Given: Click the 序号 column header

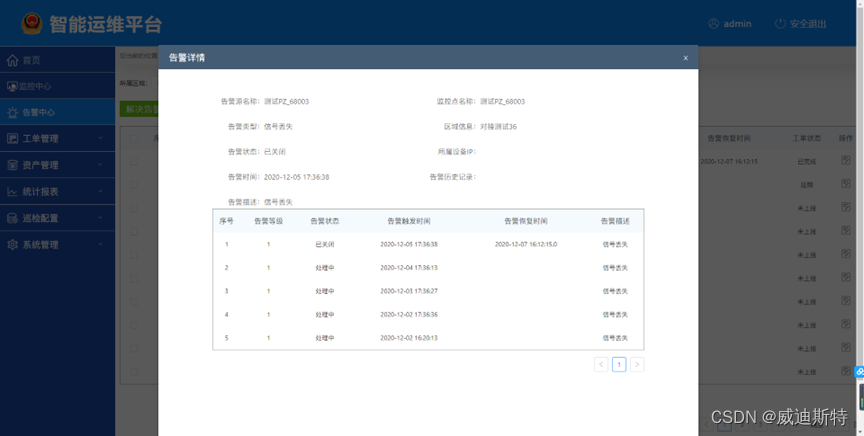Looking at the screenshot, I should click(226, 221).
